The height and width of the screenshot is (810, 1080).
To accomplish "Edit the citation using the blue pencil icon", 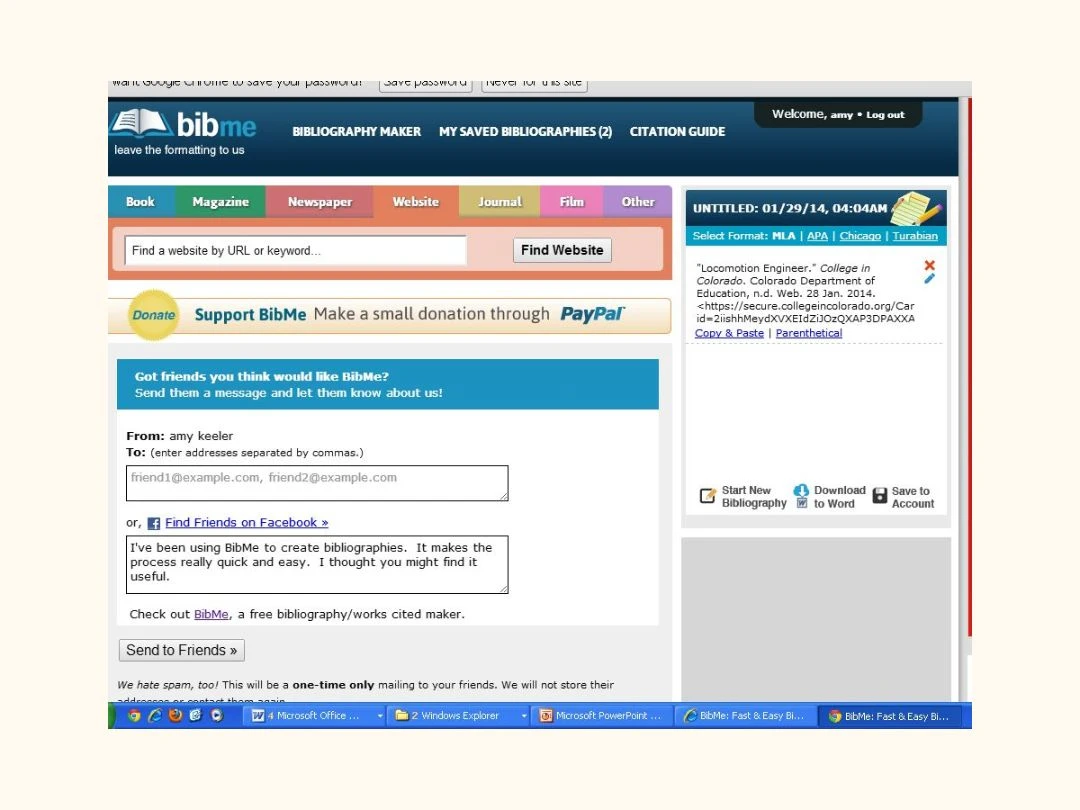I will pyautogui.click(x=929, y=279).
